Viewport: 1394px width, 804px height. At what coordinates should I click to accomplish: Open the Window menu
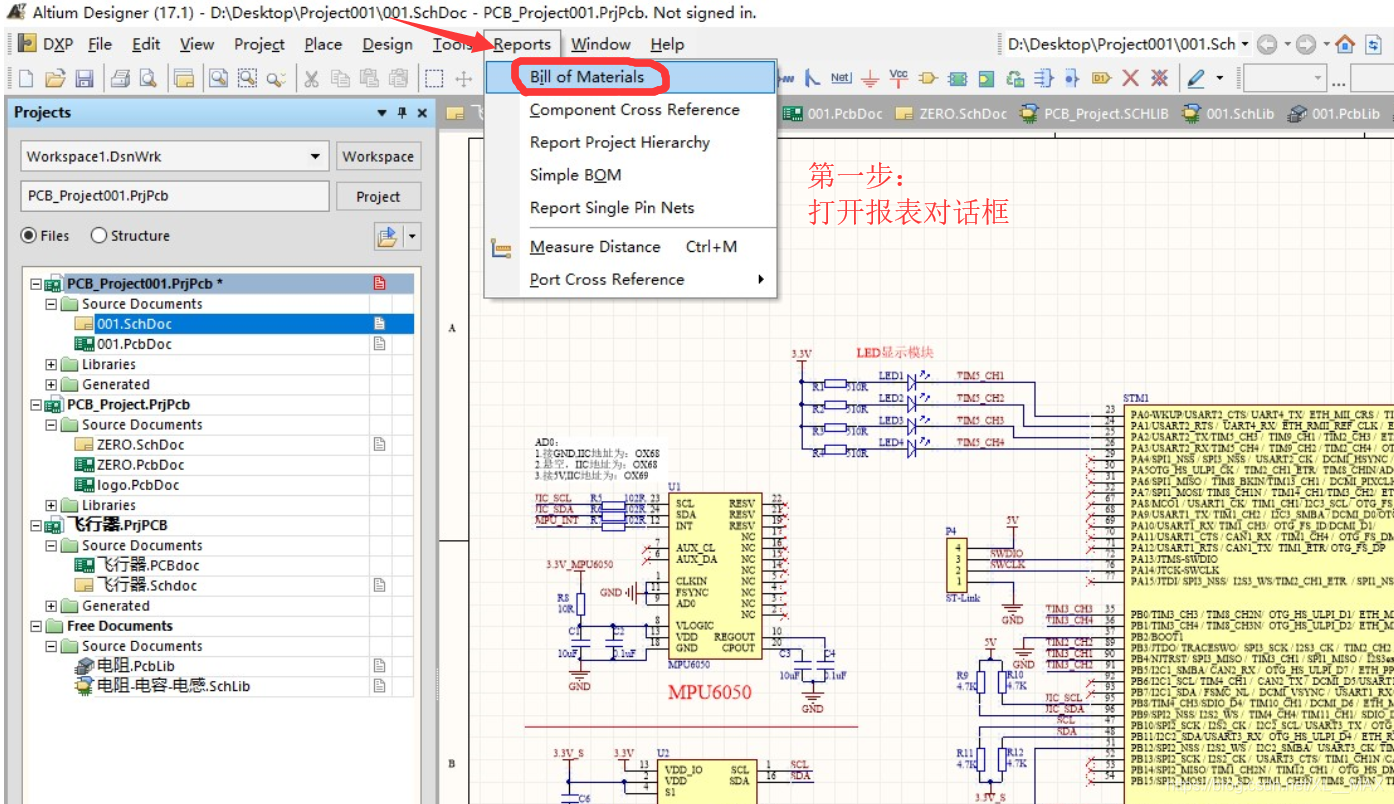[x=600, y=44]
